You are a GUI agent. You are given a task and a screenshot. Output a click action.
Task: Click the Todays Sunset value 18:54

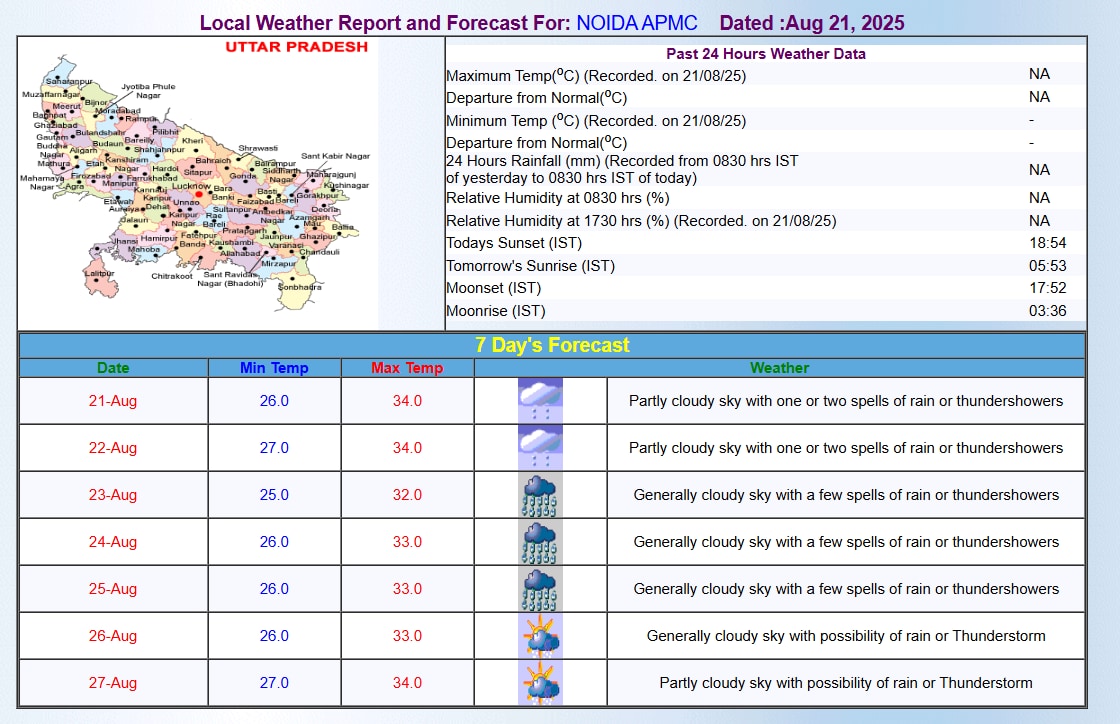click(1047, 243)
